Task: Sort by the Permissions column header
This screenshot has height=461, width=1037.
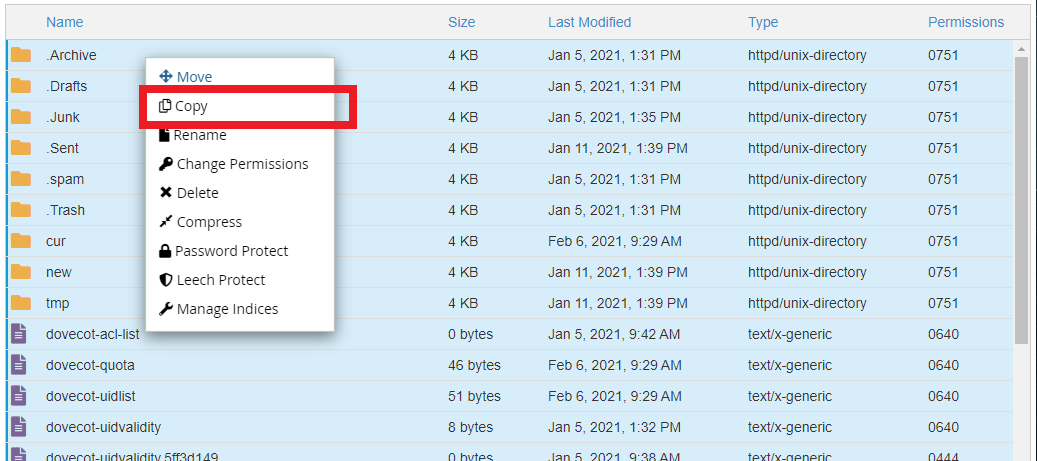Action: point(966,22)
